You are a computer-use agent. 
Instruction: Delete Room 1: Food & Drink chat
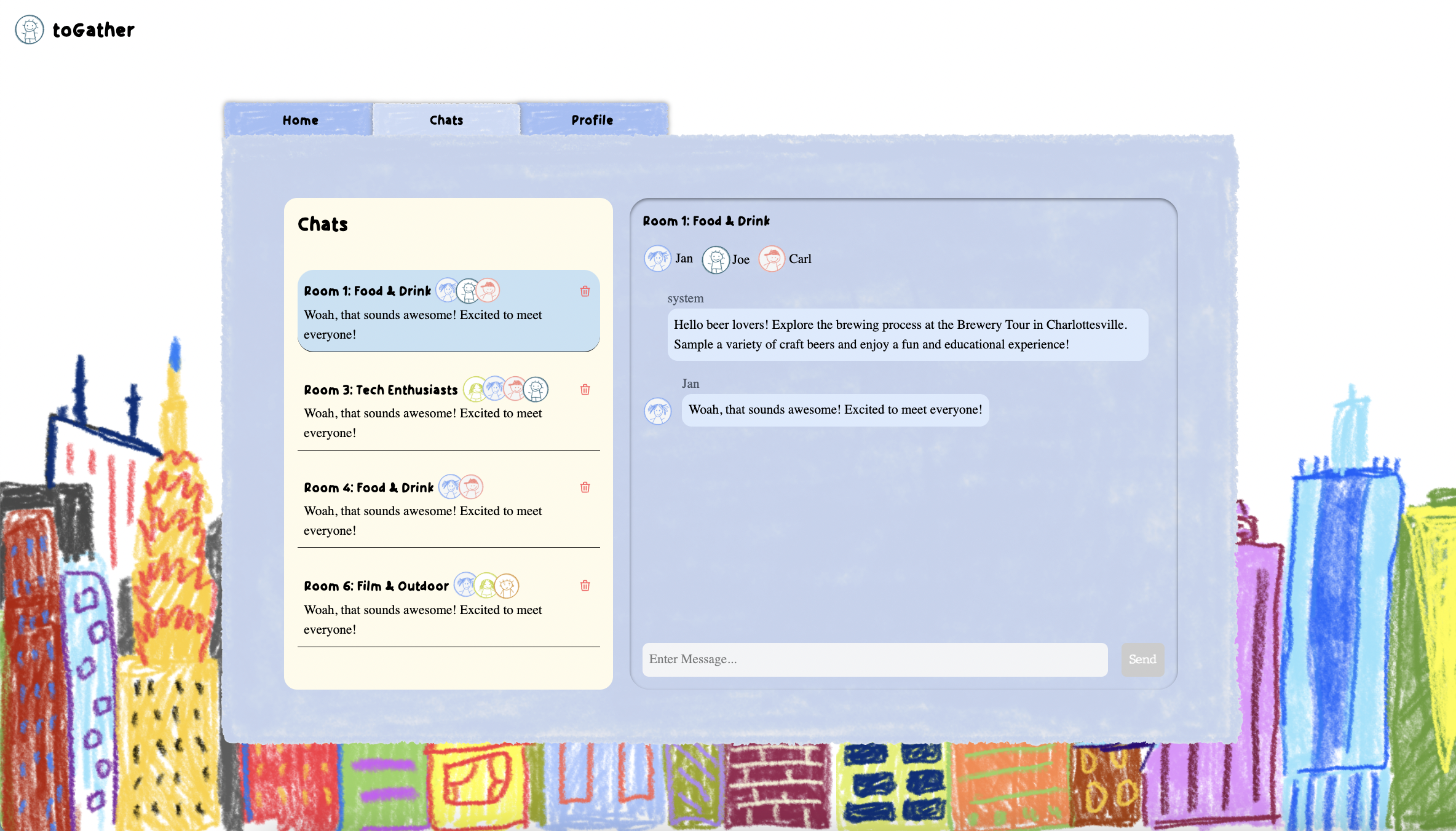pos(585,291)
